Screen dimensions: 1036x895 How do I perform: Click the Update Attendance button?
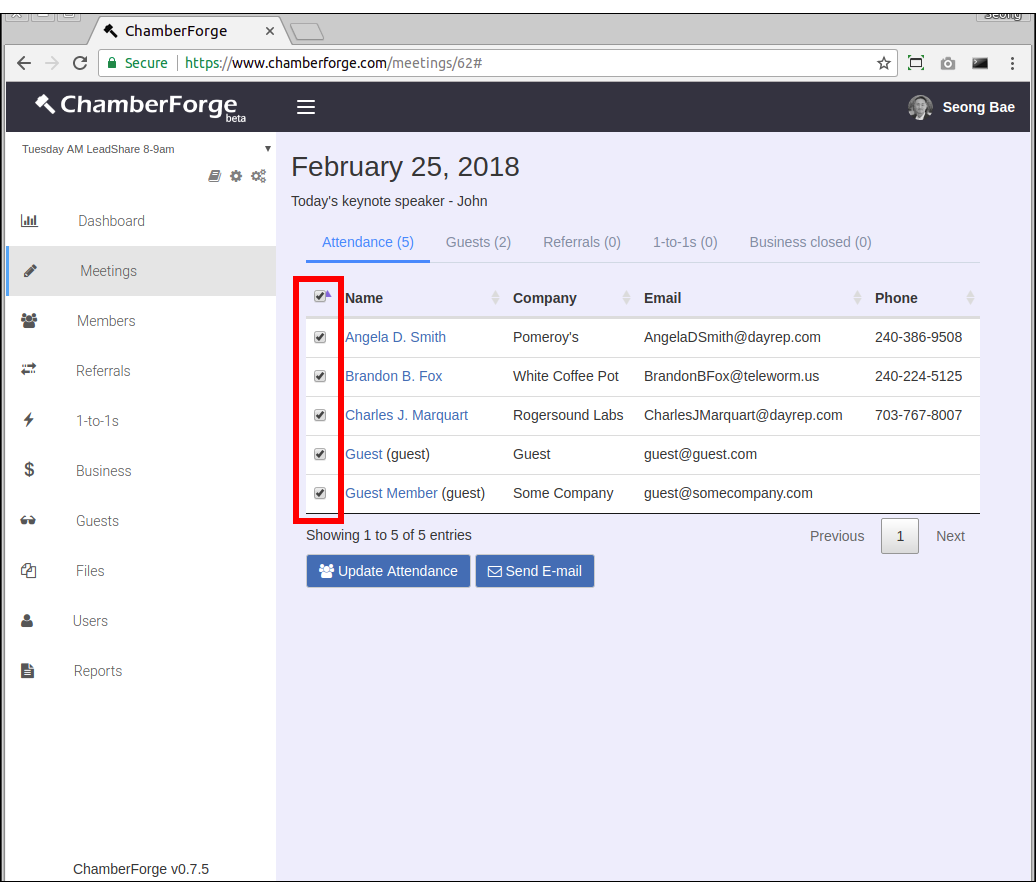(x=388, y=571)
